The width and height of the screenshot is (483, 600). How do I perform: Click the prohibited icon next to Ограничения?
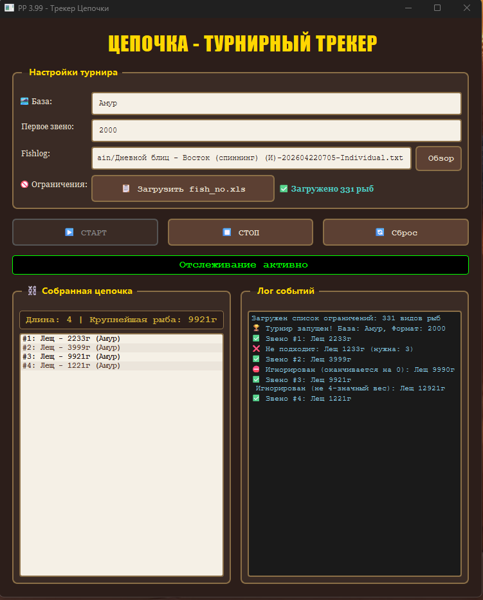(24, 184)
